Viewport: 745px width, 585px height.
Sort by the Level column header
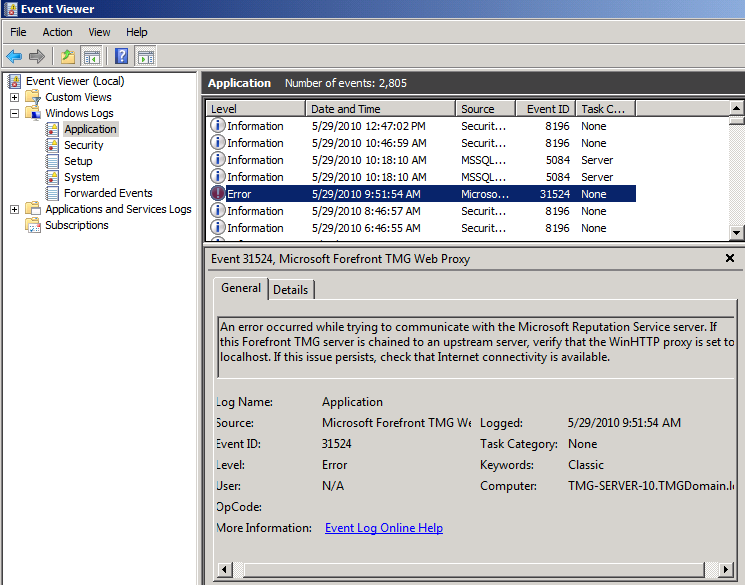point(256,109)
